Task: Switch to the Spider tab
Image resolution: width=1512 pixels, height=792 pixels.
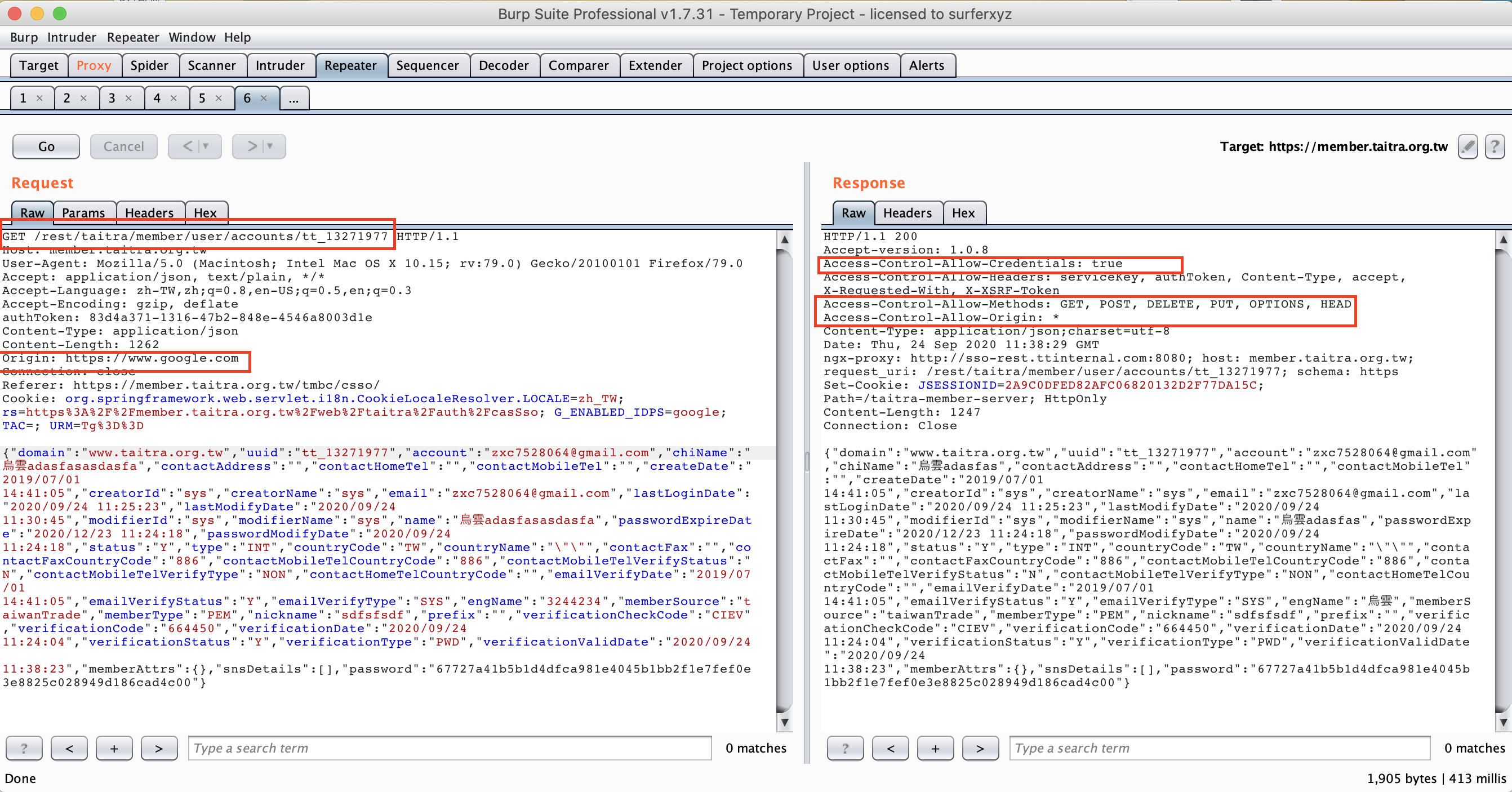Action: click(149, 65)
